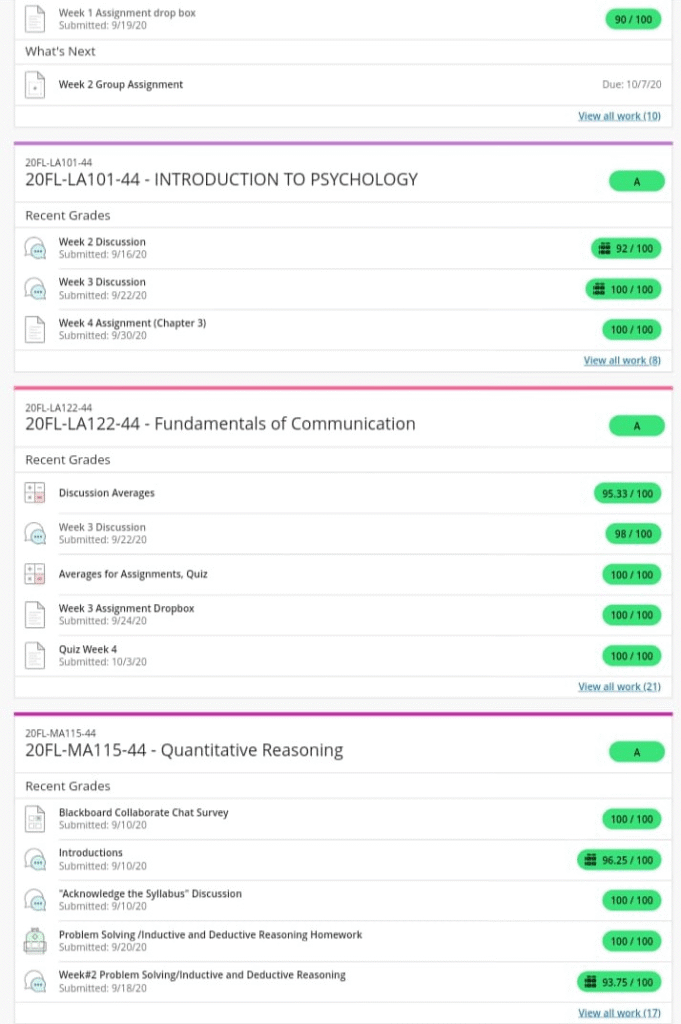Click the Quiz Week 4 document icon
The width and height of the screenshot is (681, 1024).
click(34, 655)
